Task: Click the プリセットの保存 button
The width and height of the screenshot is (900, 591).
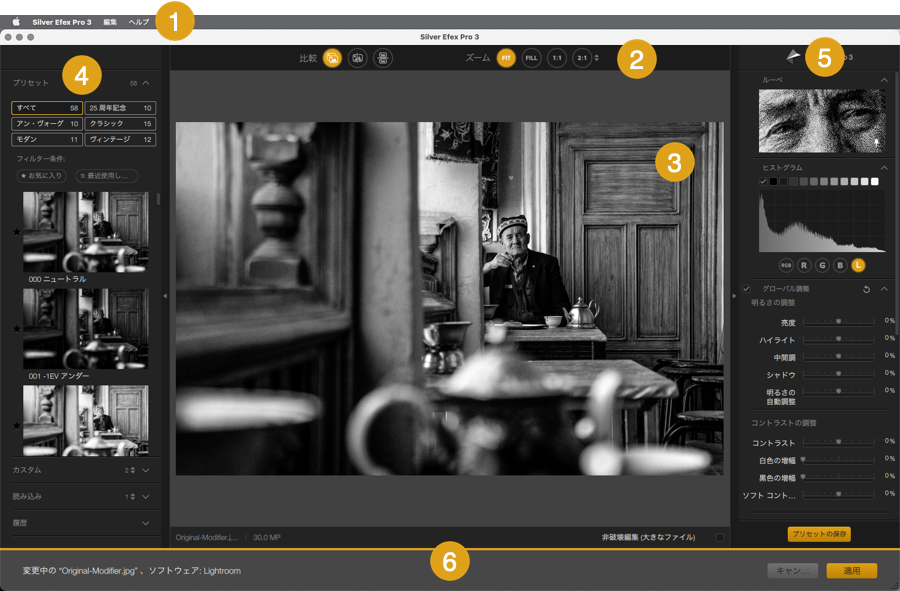Action: 819,534
